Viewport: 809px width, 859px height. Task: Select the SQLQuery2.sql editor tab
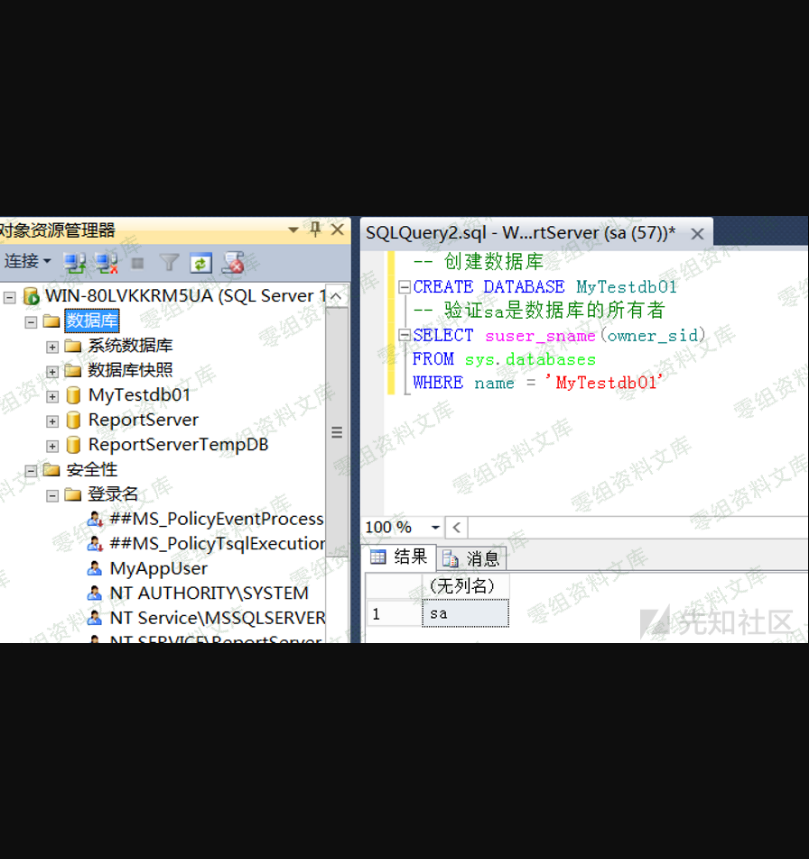520,233
